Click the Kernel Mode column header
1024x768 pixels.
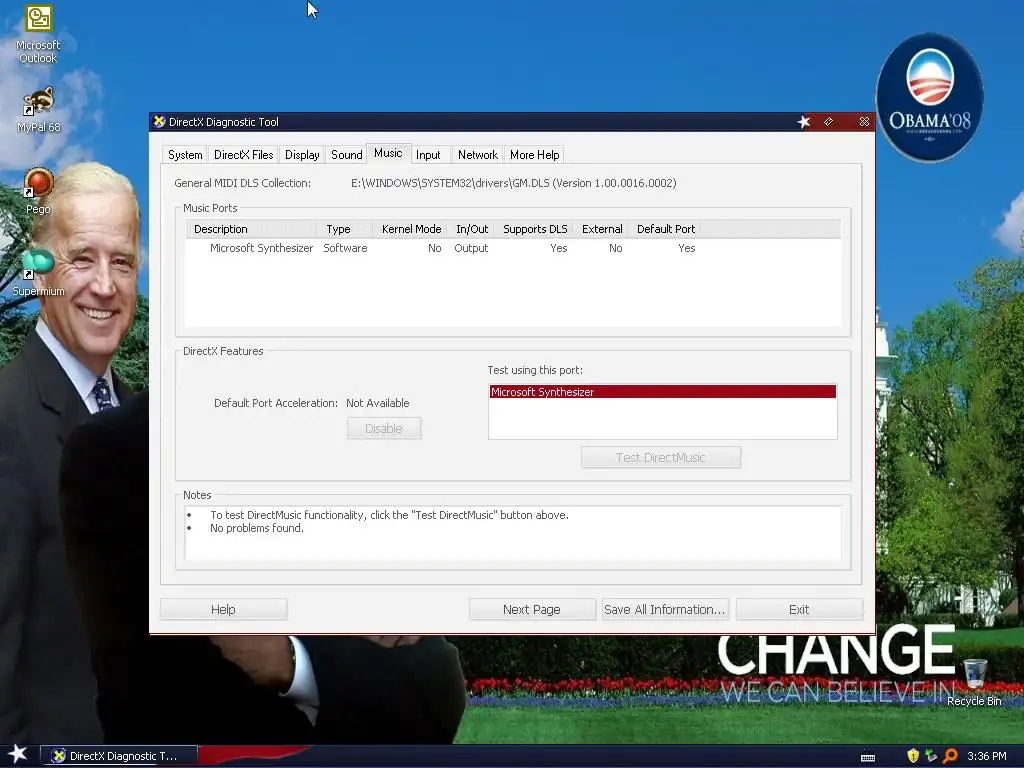(x=409, y=229)
